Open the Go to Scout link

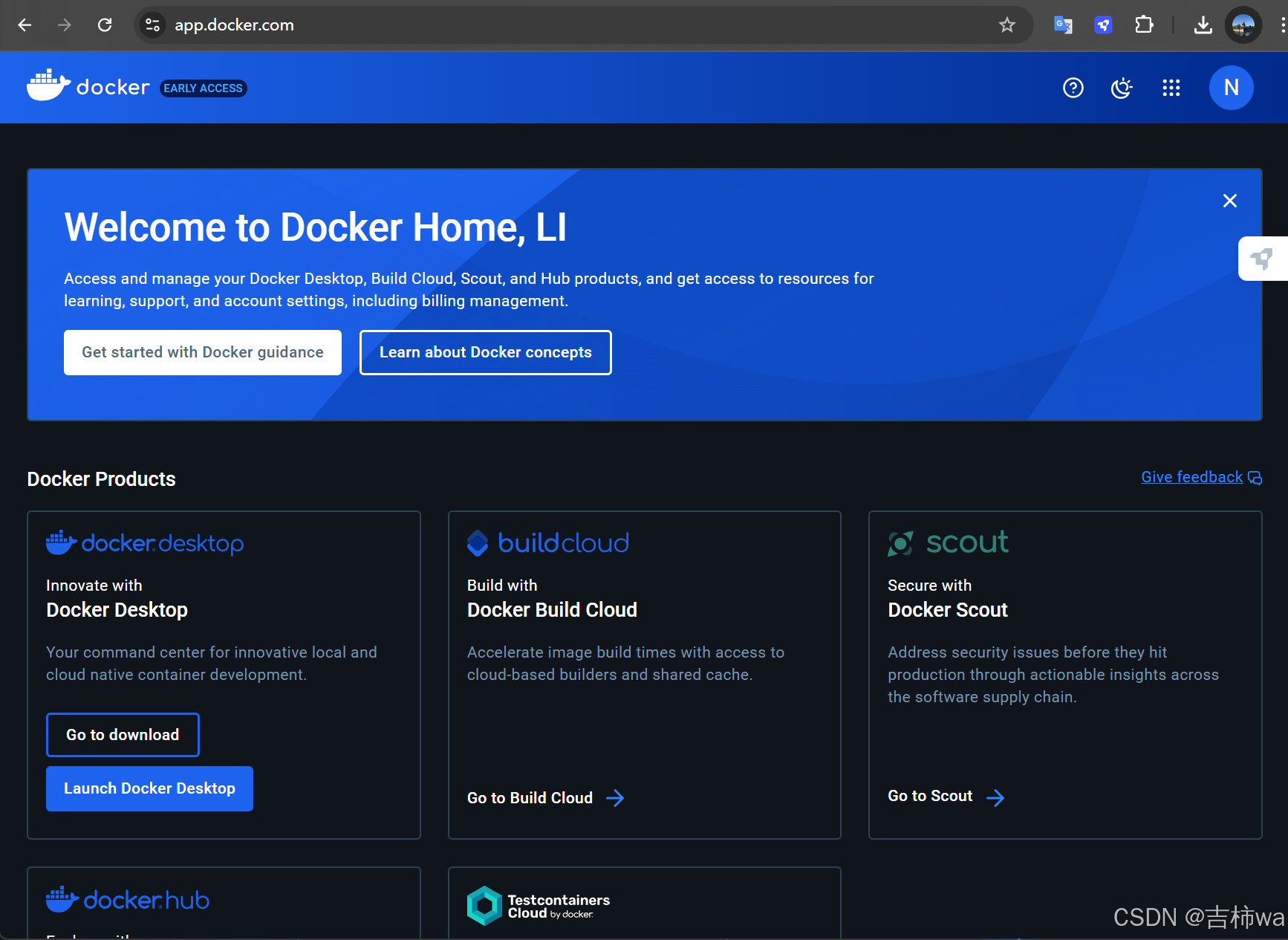[946, 797]
